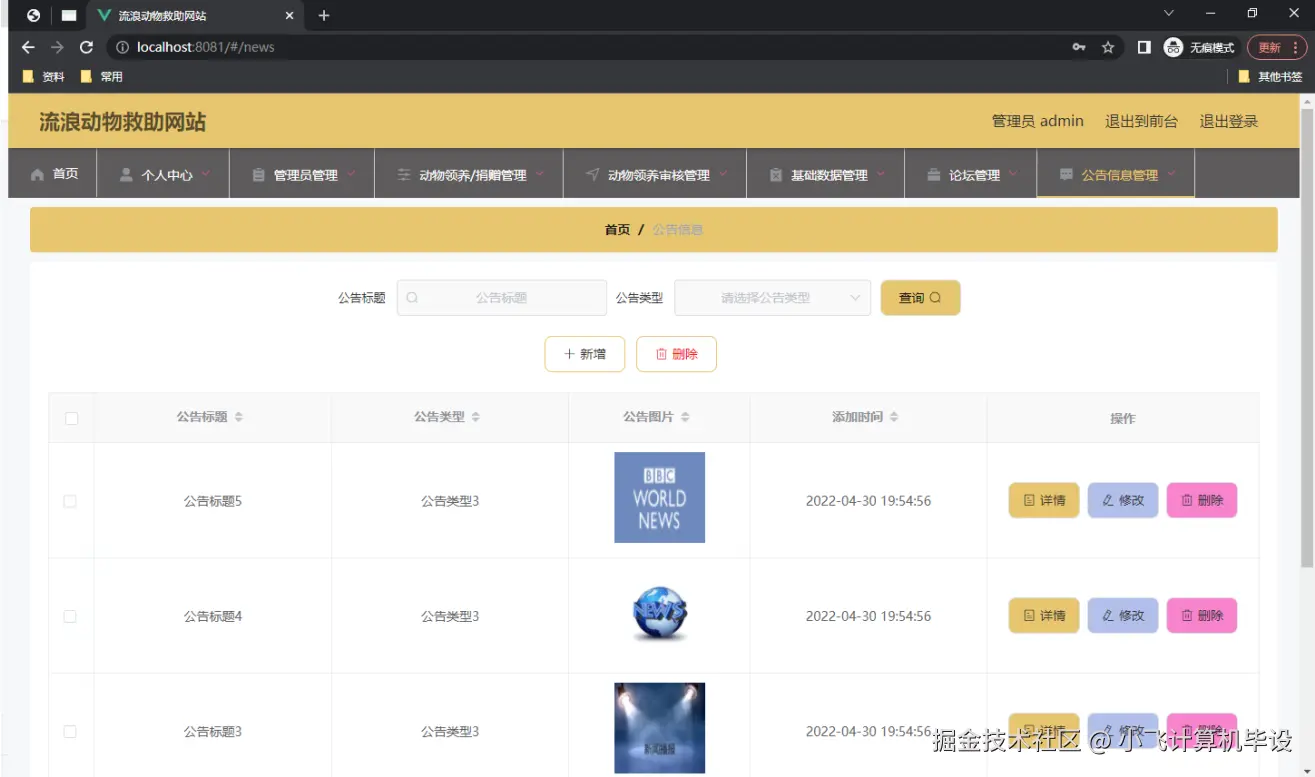The height and width of the screenshot is (777, 1315).
Task: Bookmark this page with the star icon
Action: [x=1108, y=47]
